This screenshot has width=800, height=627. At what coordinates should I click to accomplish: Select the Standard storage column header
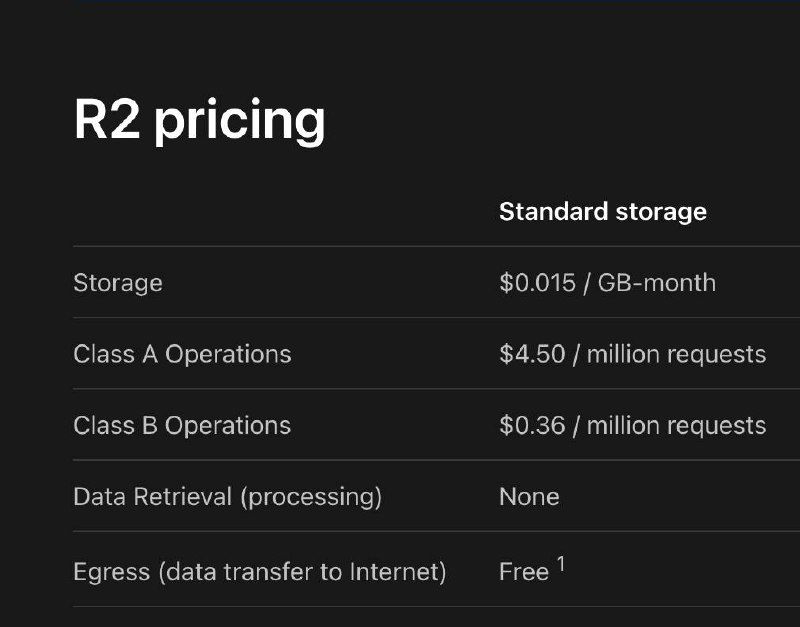(602, 212)
